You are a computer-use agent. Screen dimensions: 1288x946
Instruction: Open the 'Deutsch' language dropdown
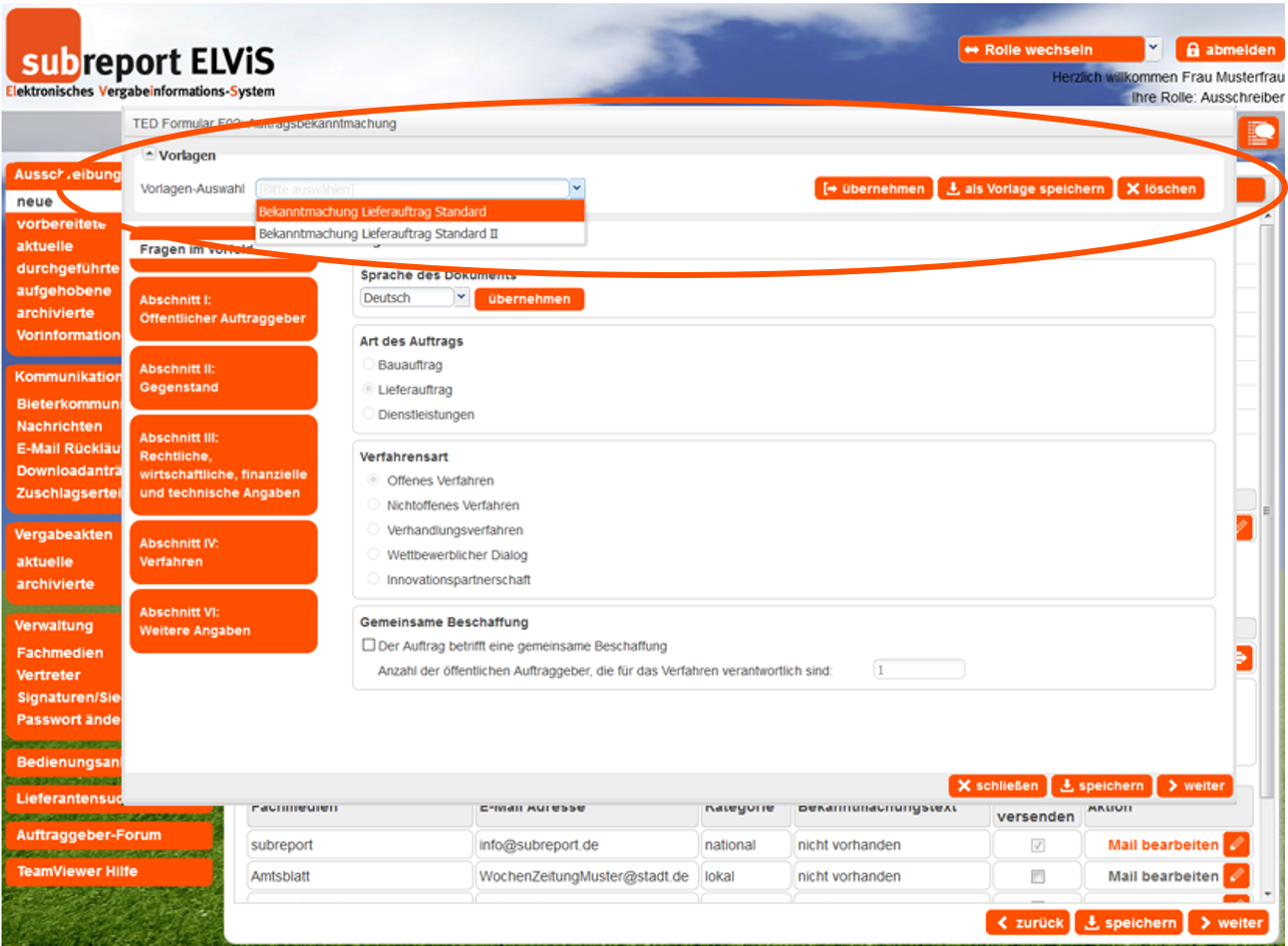pyautogui.click(x=462, y=297)
